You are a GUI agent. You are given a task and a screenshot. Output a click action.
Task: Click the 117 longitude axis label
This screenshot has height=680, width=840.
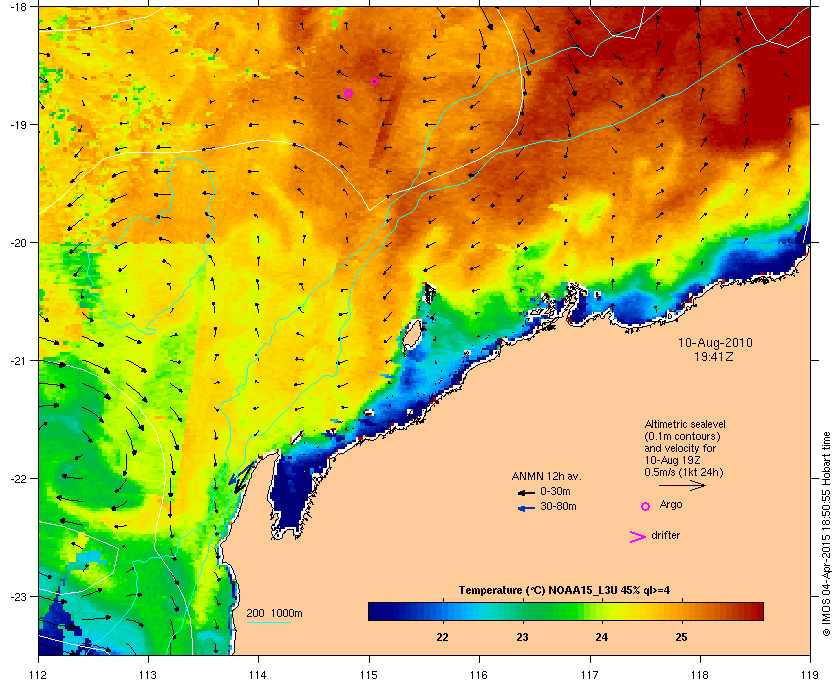(590, 674)
